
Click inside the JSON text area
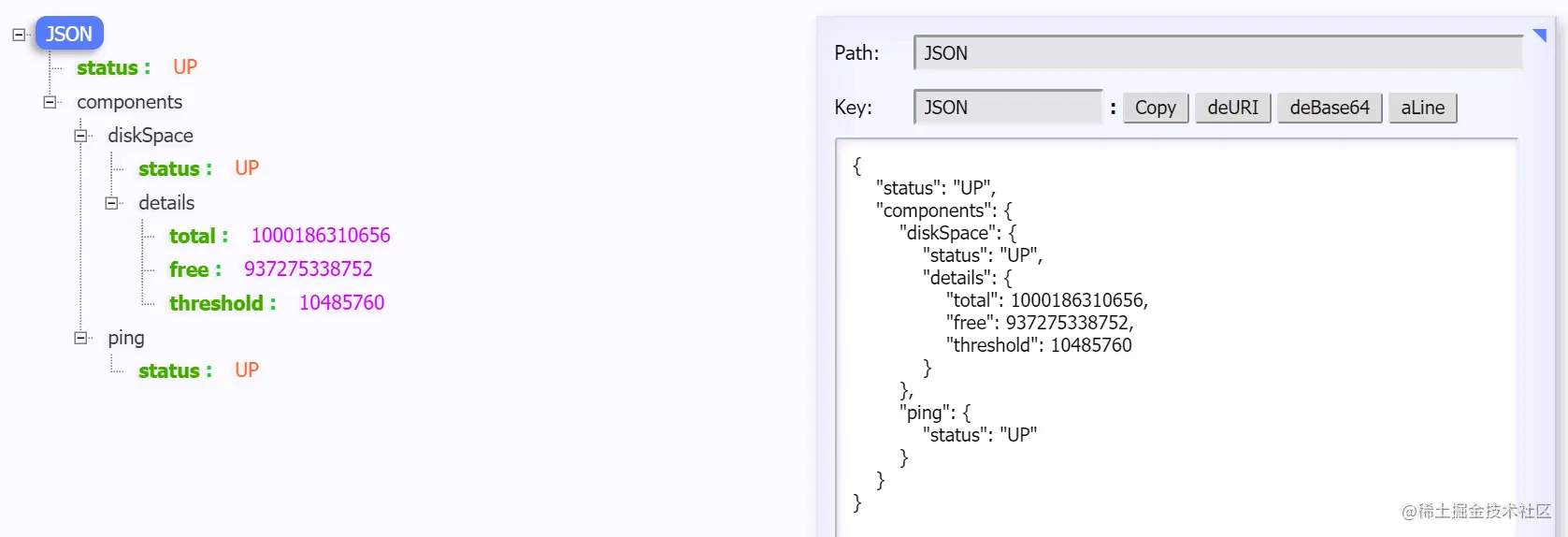pyautogui.click(x=1176, y=337)
